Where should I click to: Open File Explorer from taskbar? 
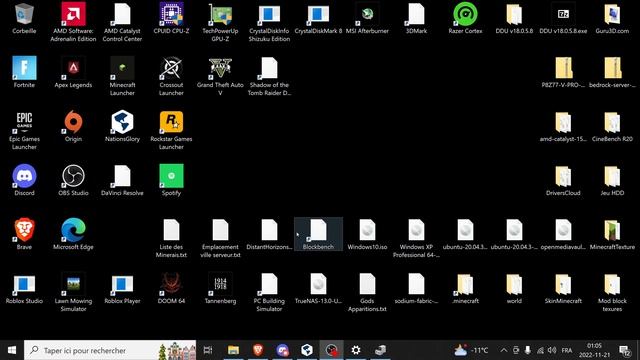233,350
